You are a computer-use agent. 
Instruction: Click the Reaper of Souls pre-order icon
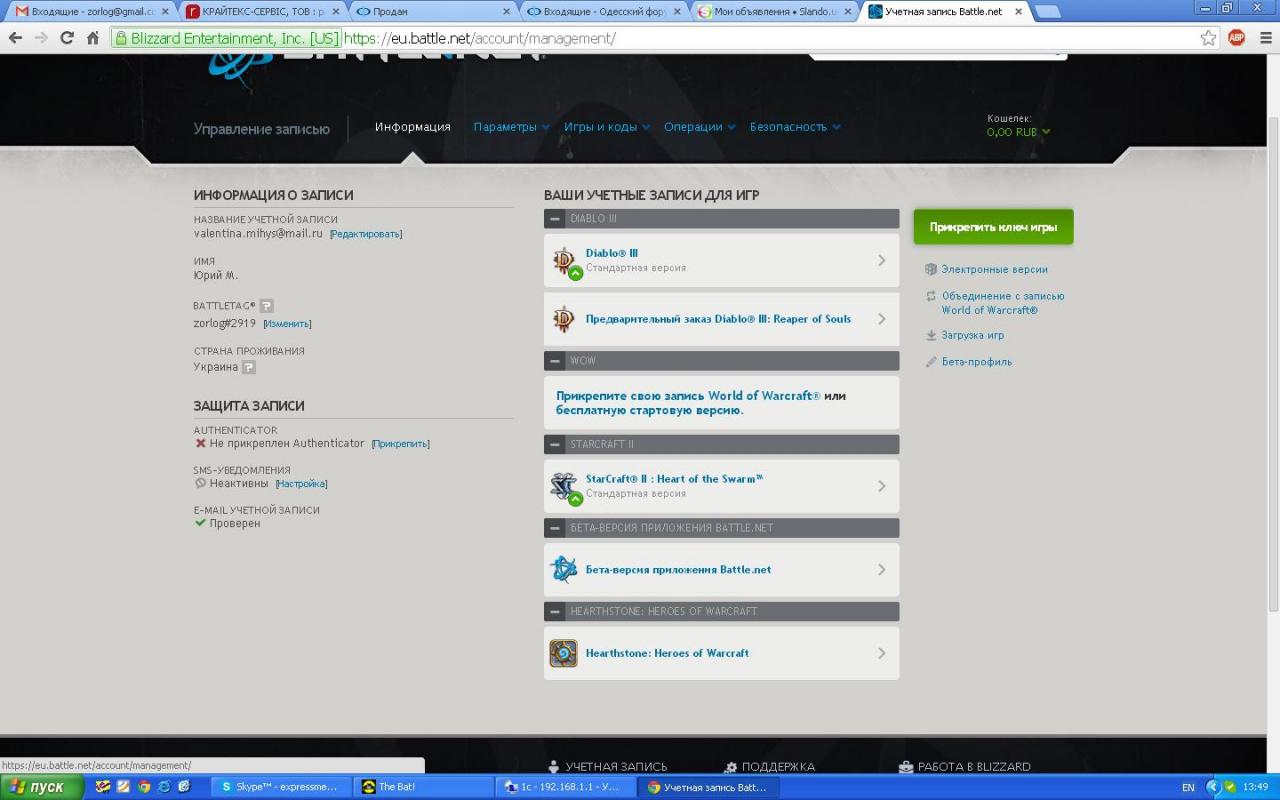click(564, 319)
